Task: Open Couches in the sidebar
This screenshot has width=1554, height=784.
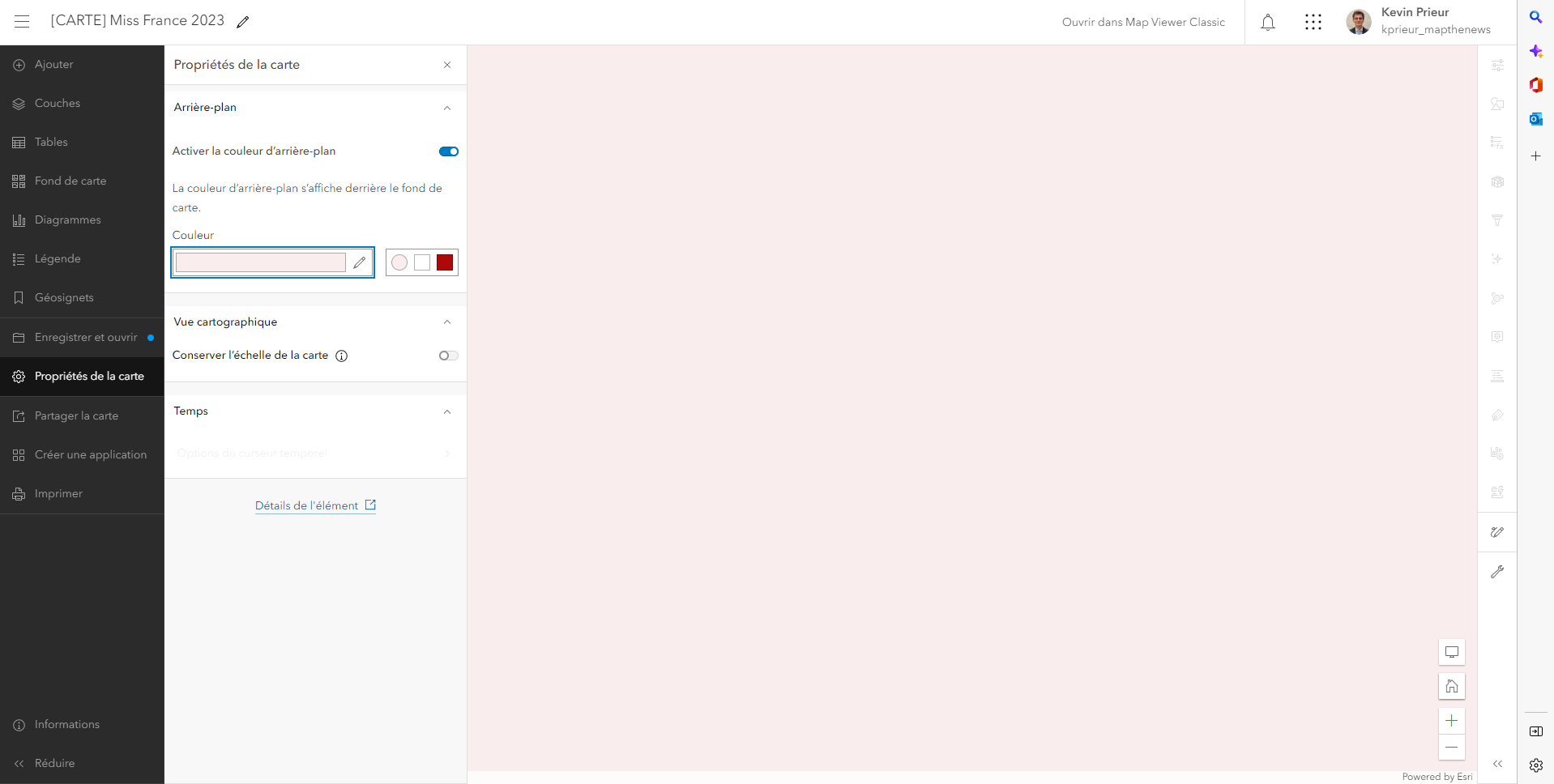Action: [x=57, y=104]
